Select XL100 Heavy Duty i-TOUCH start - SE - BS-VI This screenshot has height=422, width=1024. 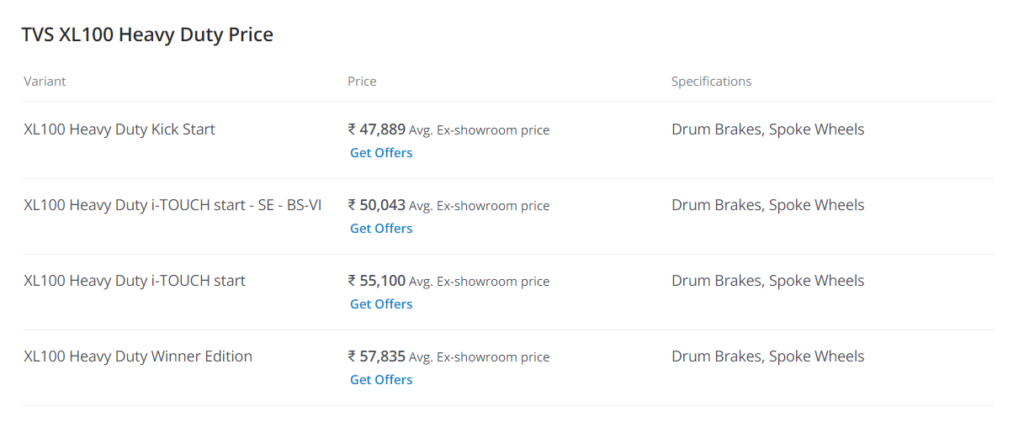[172, 205]
